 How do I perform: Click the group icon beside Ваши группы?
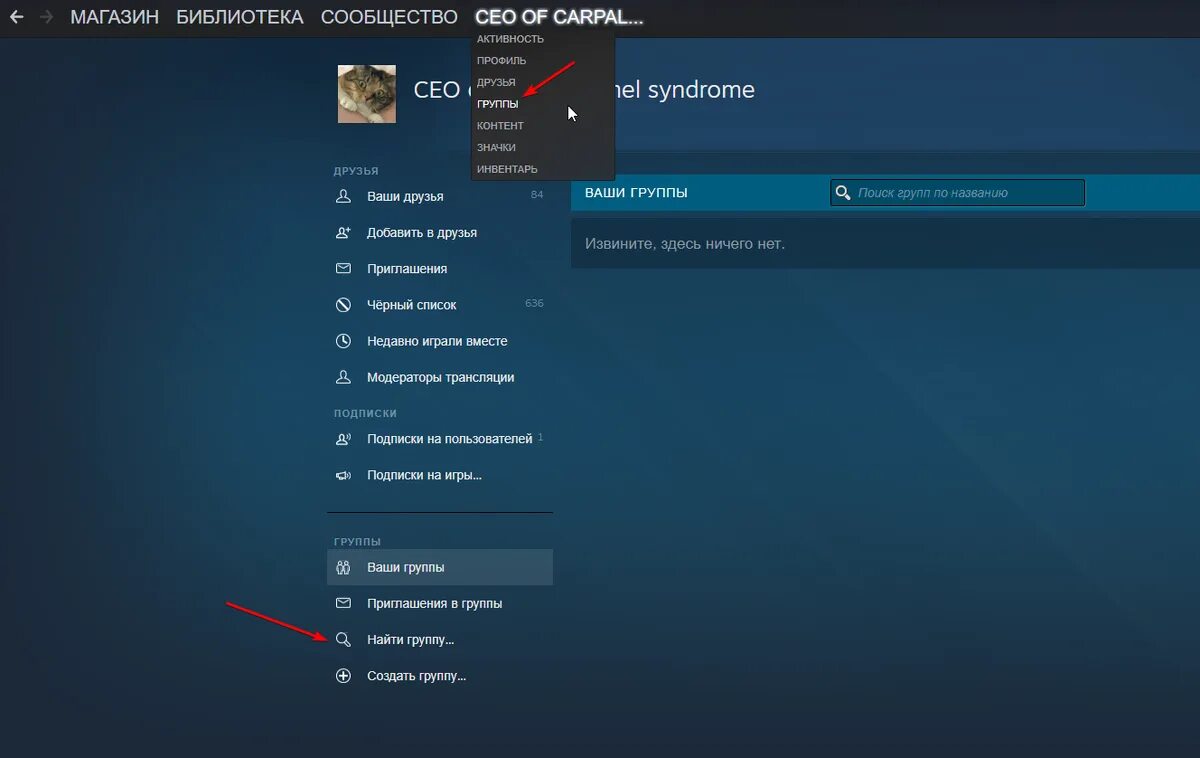pyautogui.click(x=343, y=567)
